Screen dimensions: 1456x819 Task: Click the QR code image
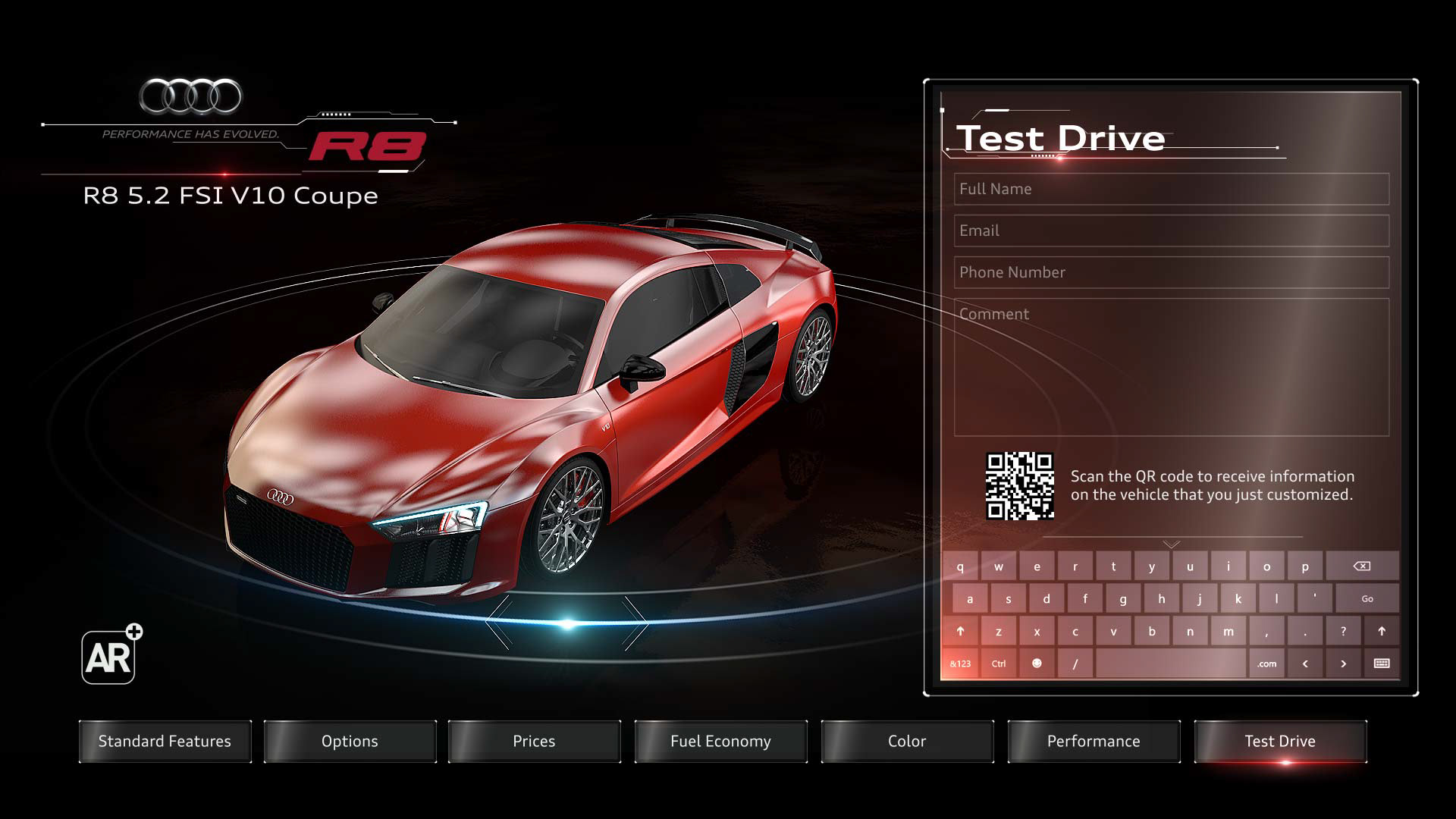click(x=1019, y=486)
